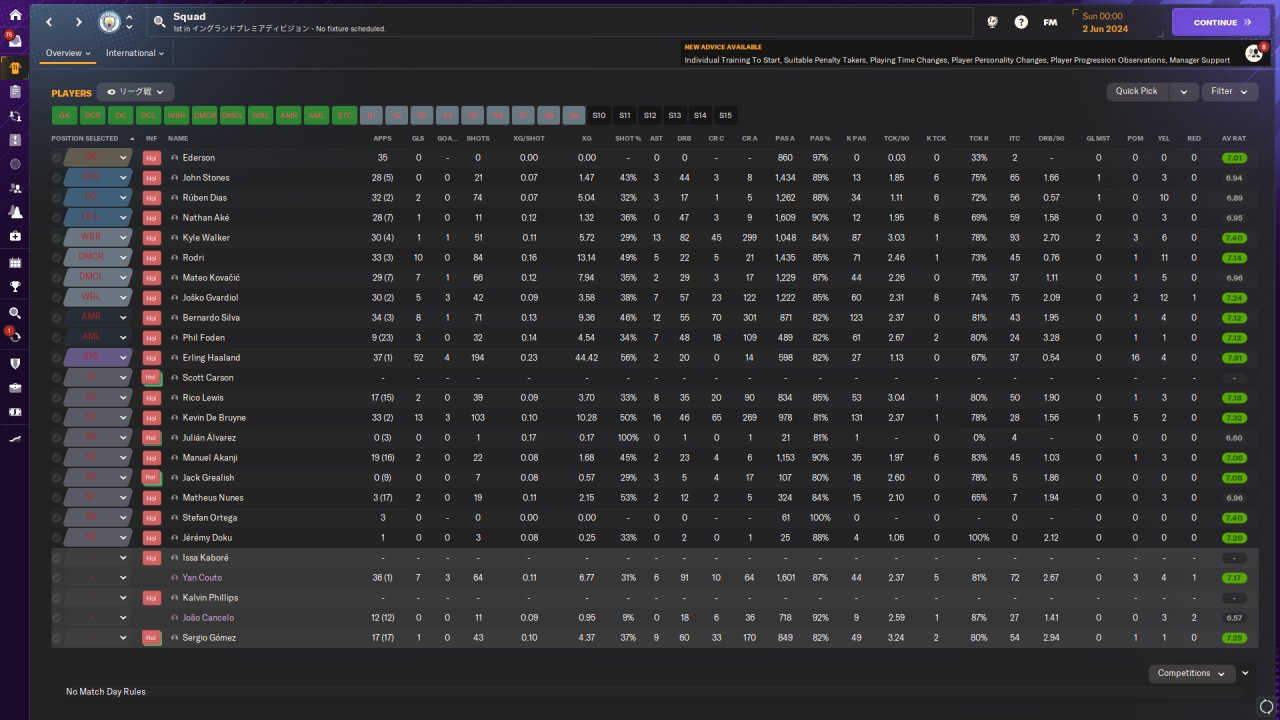Open the Competitions dropdown at bottom
Screen dimensions: 1280x720
[1191, 673]
